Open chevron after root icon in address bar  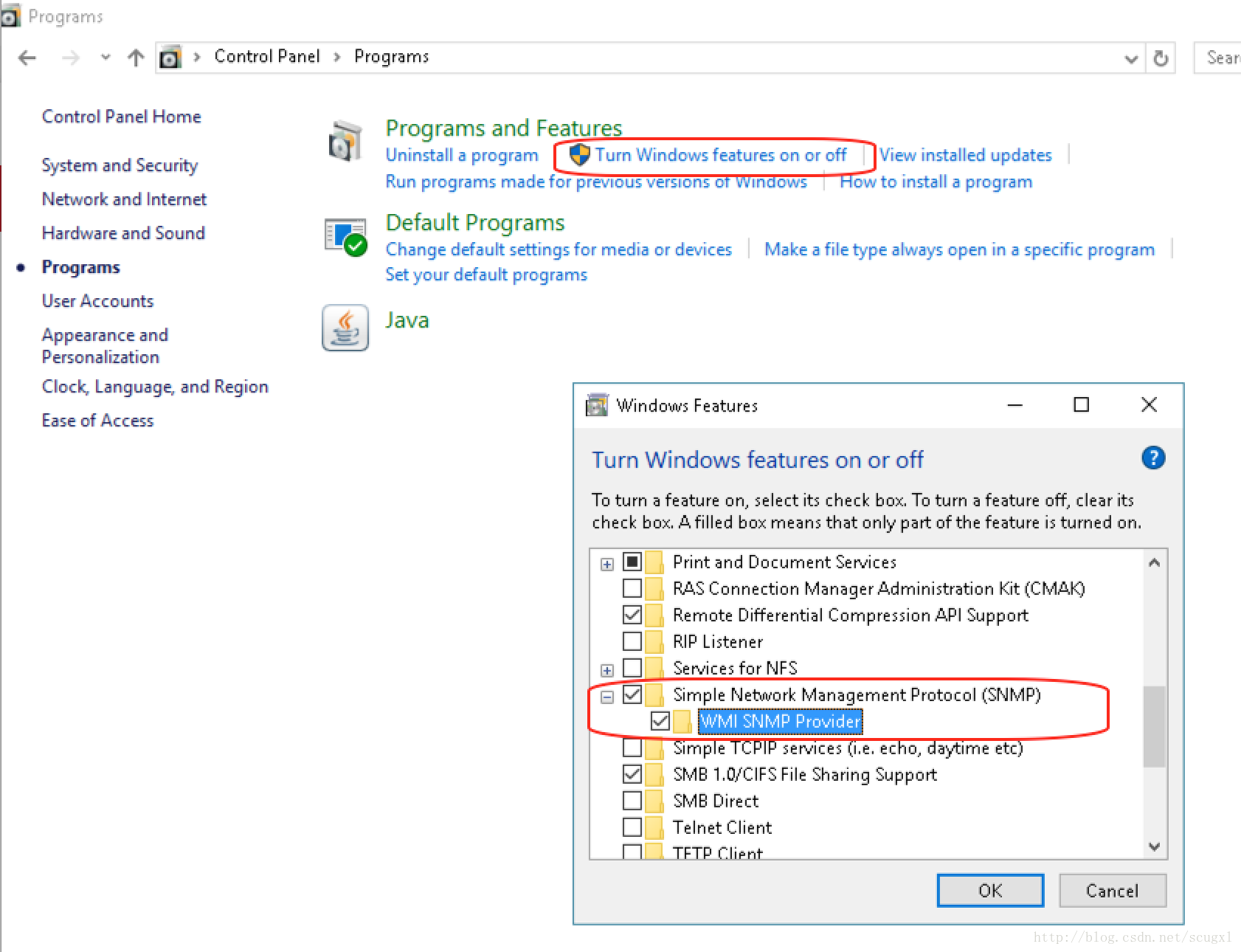point(197,58)
